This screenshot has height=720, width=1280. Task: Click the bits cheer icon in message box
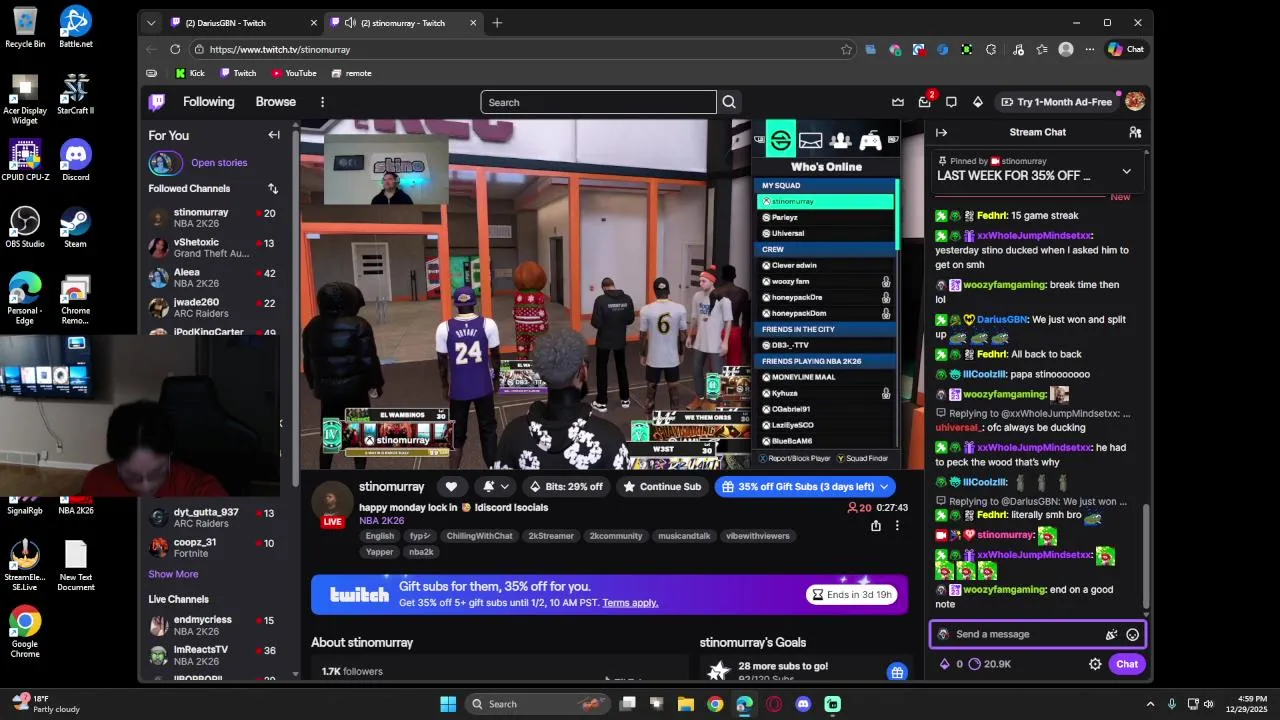(1111, 634)
